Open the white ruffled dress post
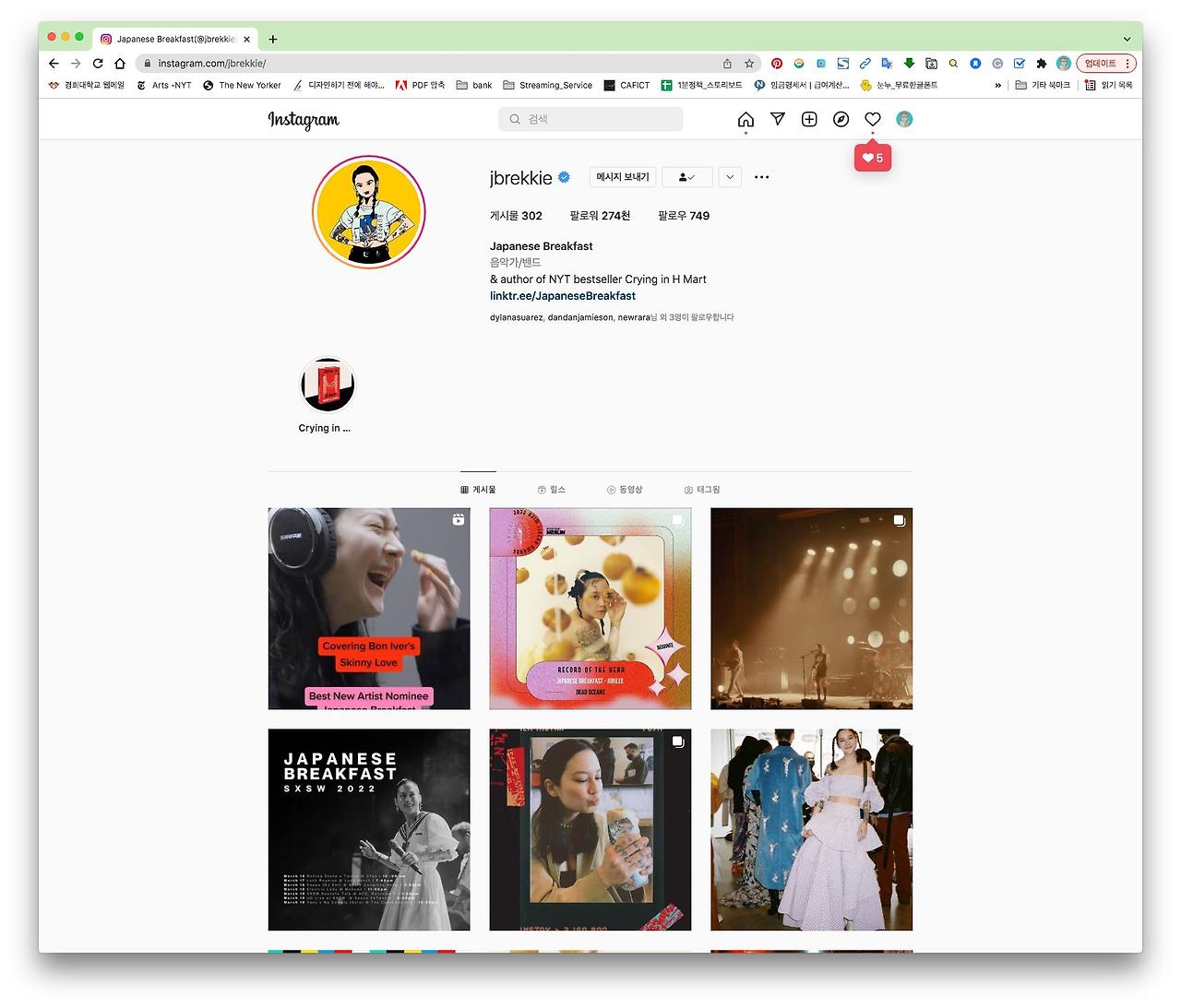The height and width of the screenshot is (1008, 1181). (811, 830)
